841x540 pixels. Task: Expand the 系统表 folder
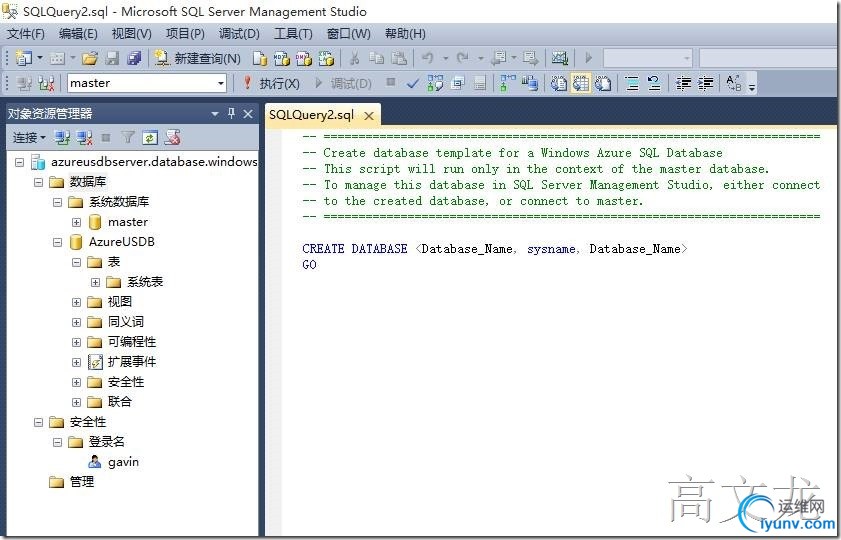click(x=95, y=282)
